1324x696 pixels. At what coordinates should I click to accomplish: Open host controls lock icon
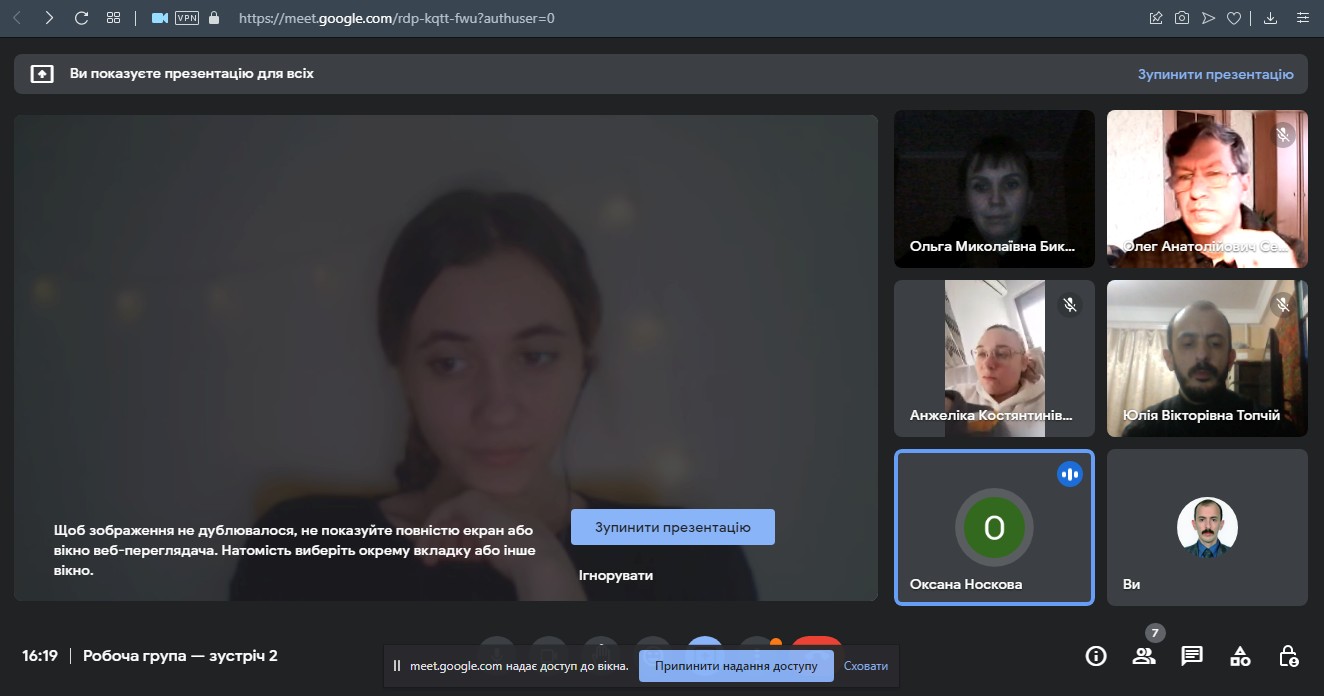pyautogui.click(x=1289, y=656)
